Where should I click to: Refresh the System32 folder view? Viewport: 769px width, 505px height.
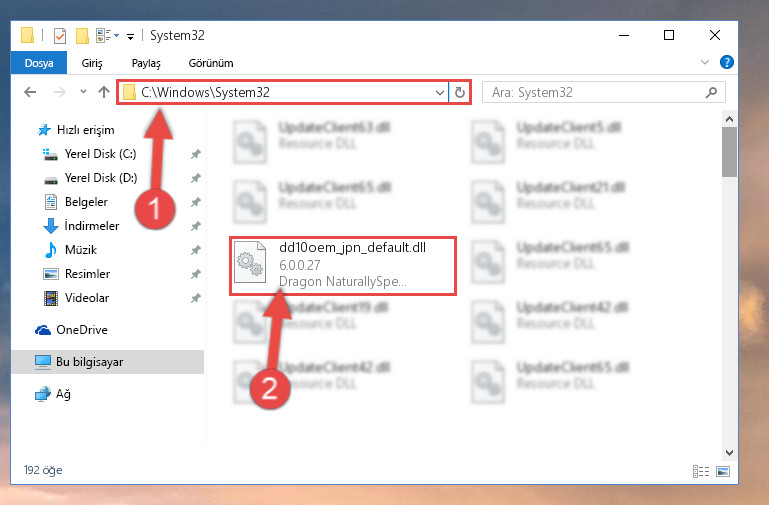coord(460,92)
